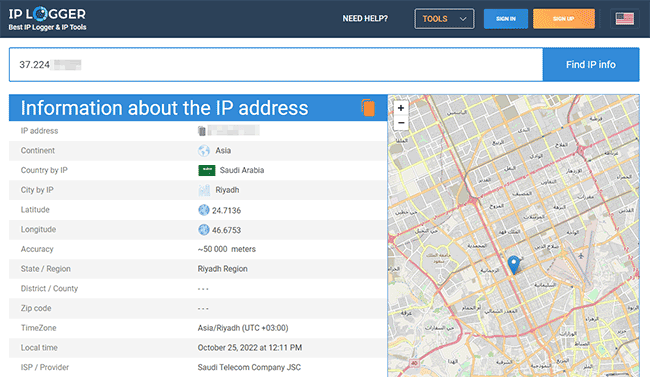Click the Best IP Logger & IP Tools tagline
Image resolution: width=650 pixels, height=377 pixels.
click(47, 27)
